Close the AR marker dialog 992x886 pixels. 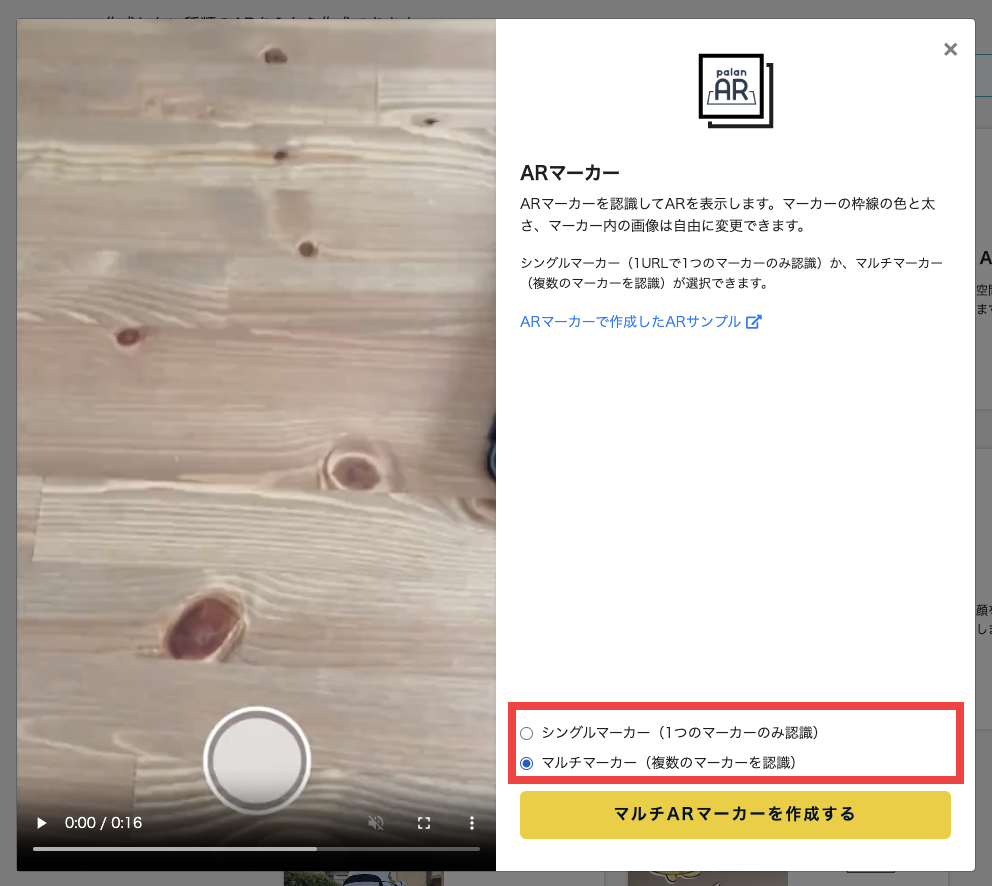click(950, 49)
